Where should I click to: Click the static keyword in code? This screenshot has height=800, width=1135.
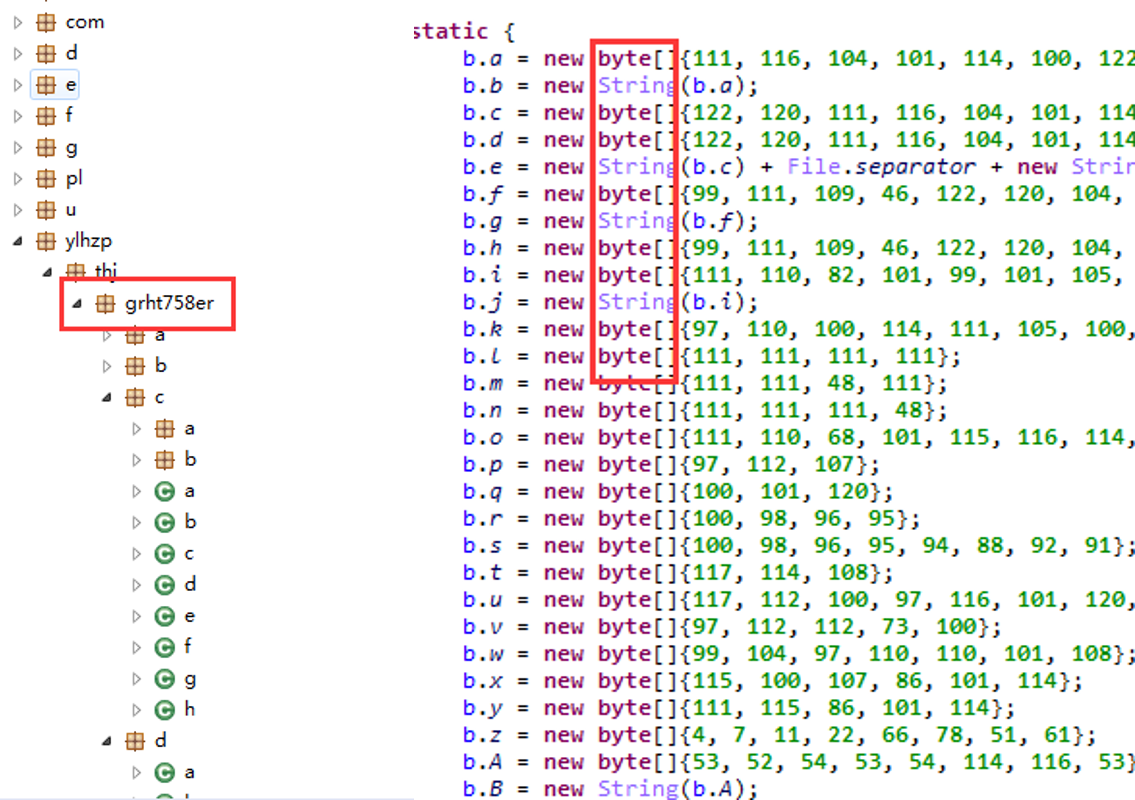point(450,31)
